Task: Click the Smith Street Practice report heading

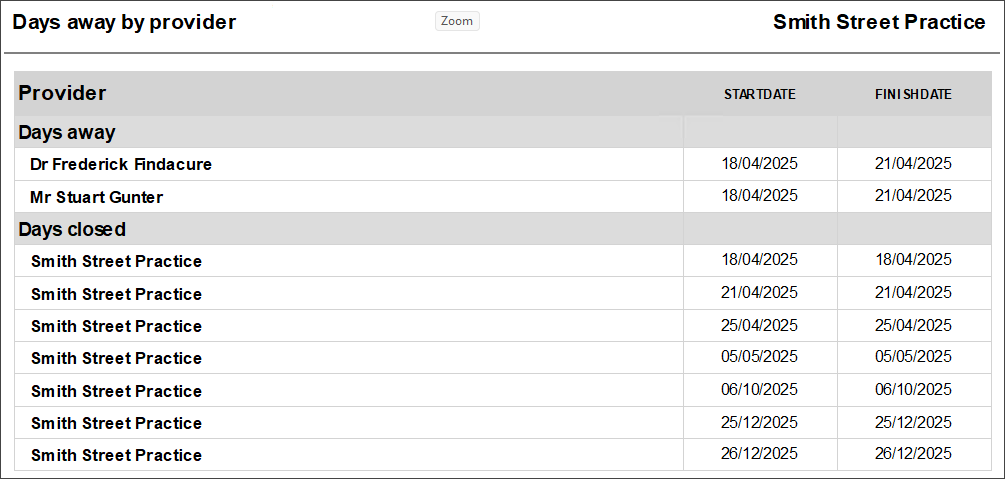Action: (x=879, y=22)
